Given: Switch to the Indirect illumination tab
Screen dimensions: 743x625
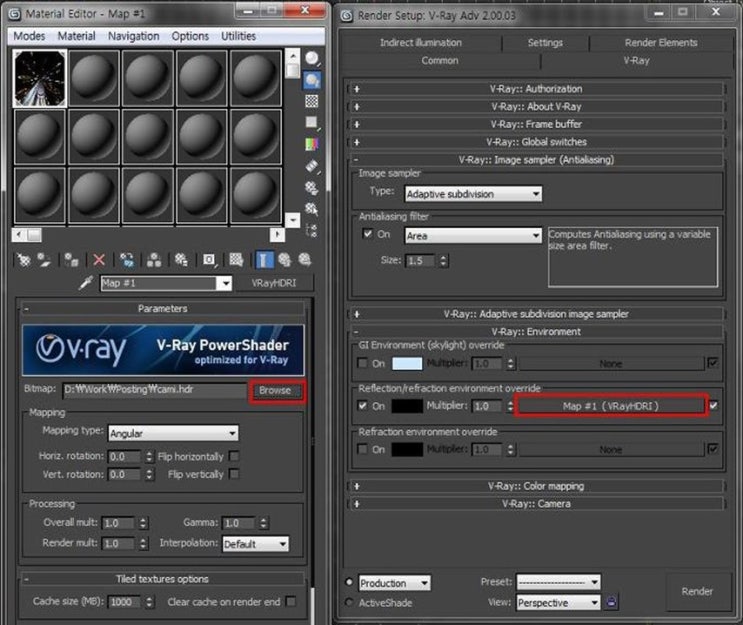Looking at the screenshot, I should point(421,43).
